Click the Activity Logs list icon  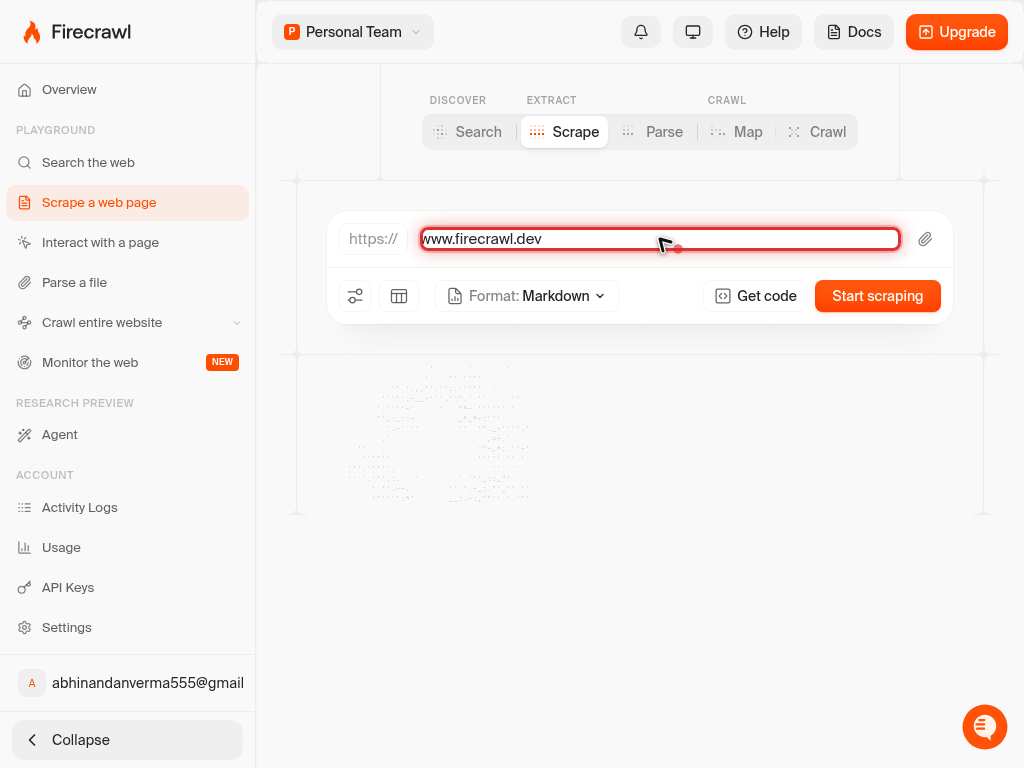pyautogui.click(x=24, y=507)
